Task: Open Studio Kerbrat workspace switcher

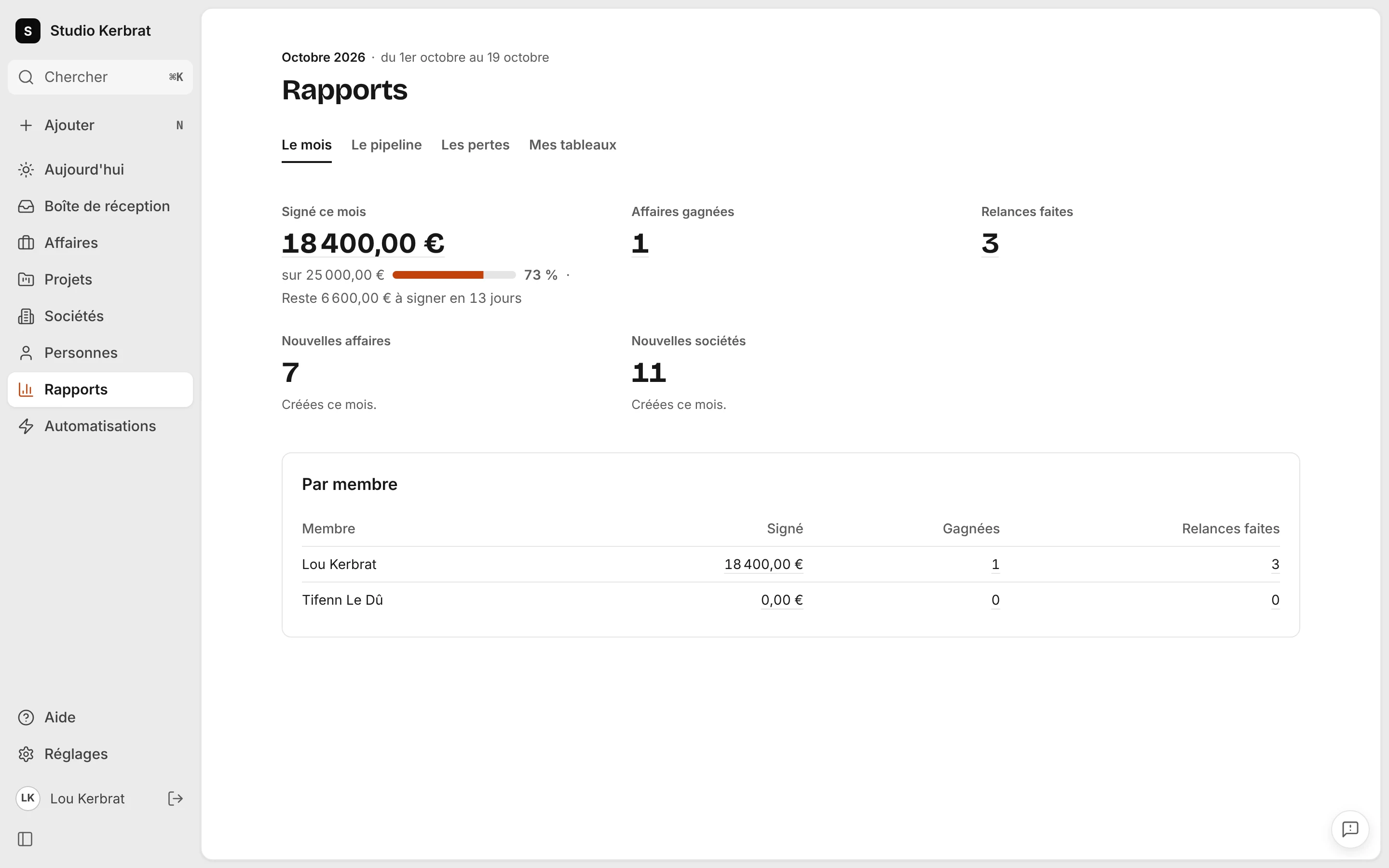Action: coord(83,30)
